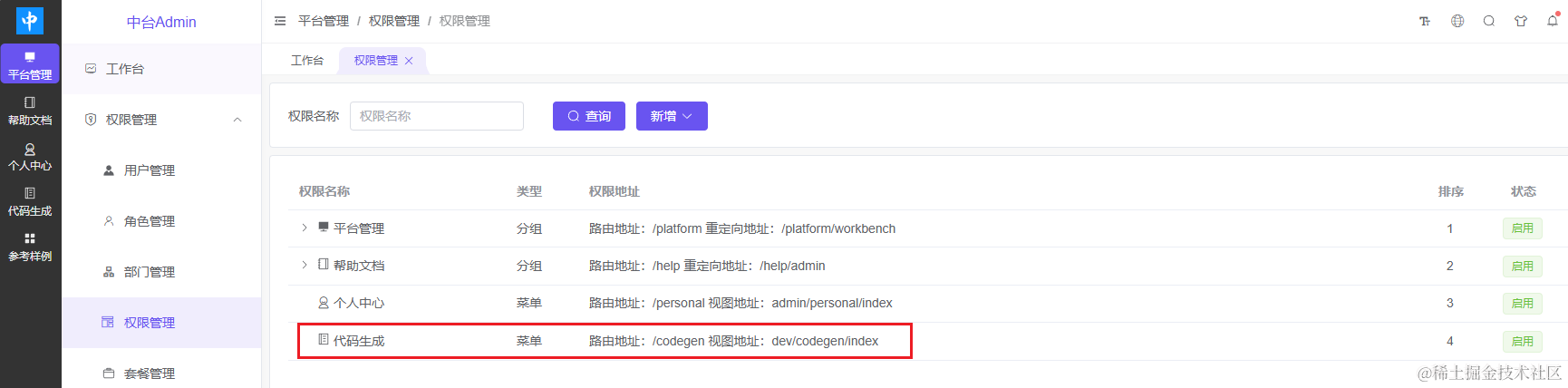The height and width of the screenshot is (388, 1568).
Task: Expand the 平台管理 table row
Action: (x=305, y=228)
